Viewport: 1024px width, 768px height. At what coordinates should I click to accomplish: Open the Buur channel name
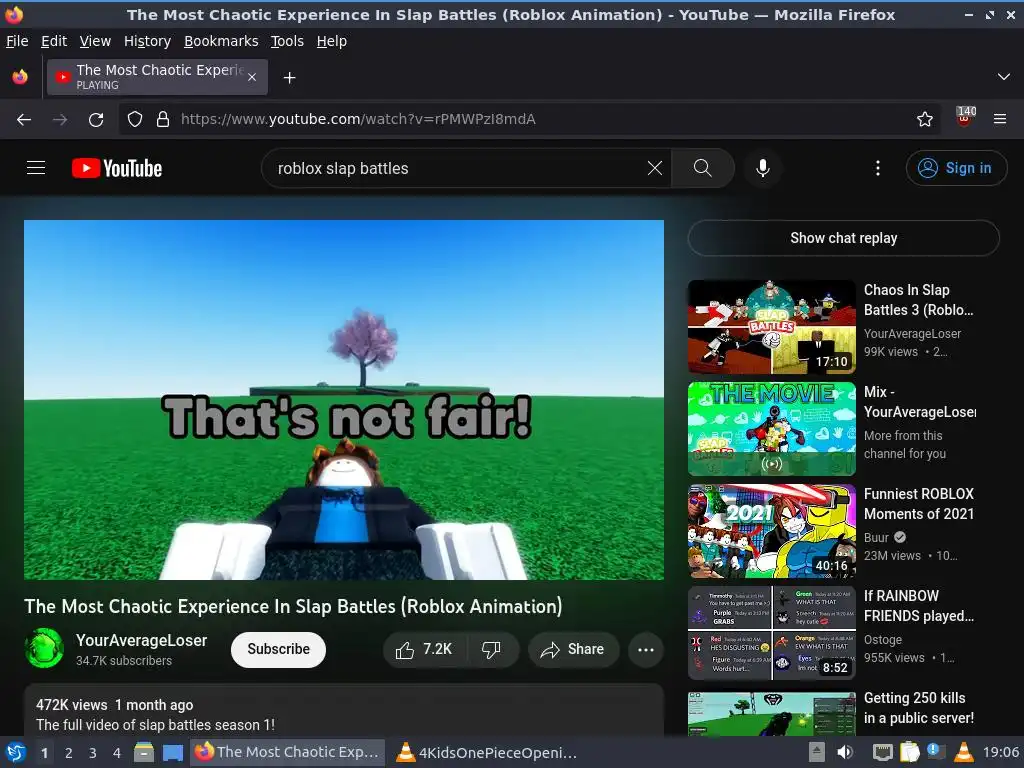pyautogui.click(x=876, y=537)
